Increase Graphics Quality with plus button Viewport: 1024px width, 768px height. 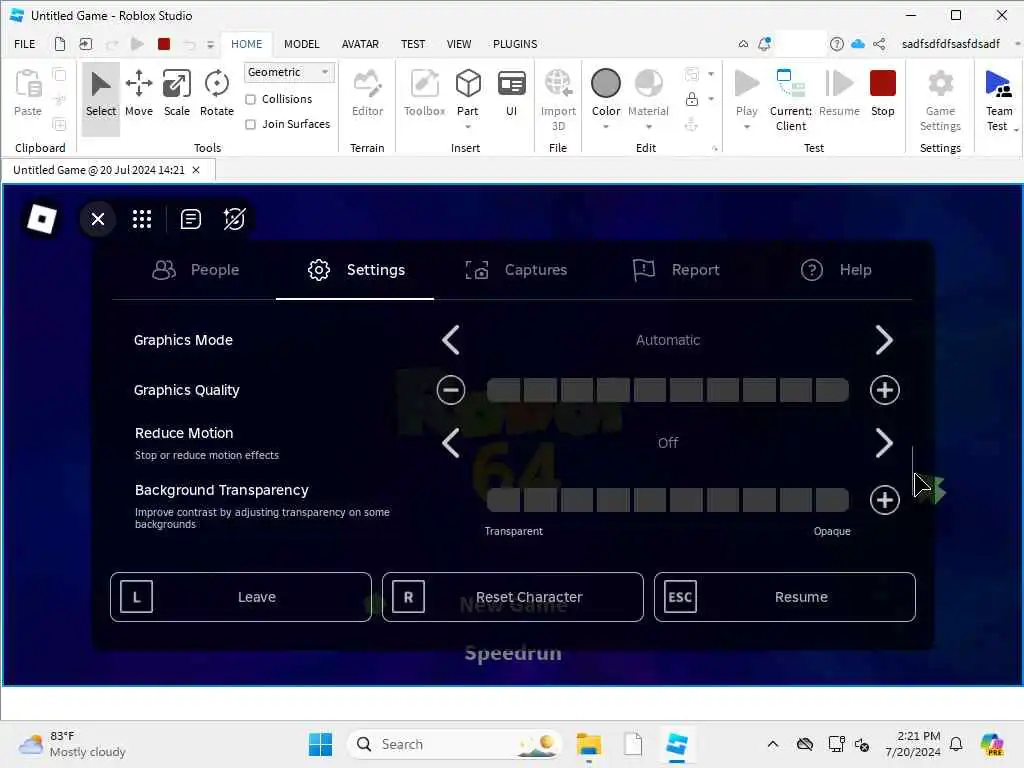coord(884,390)
